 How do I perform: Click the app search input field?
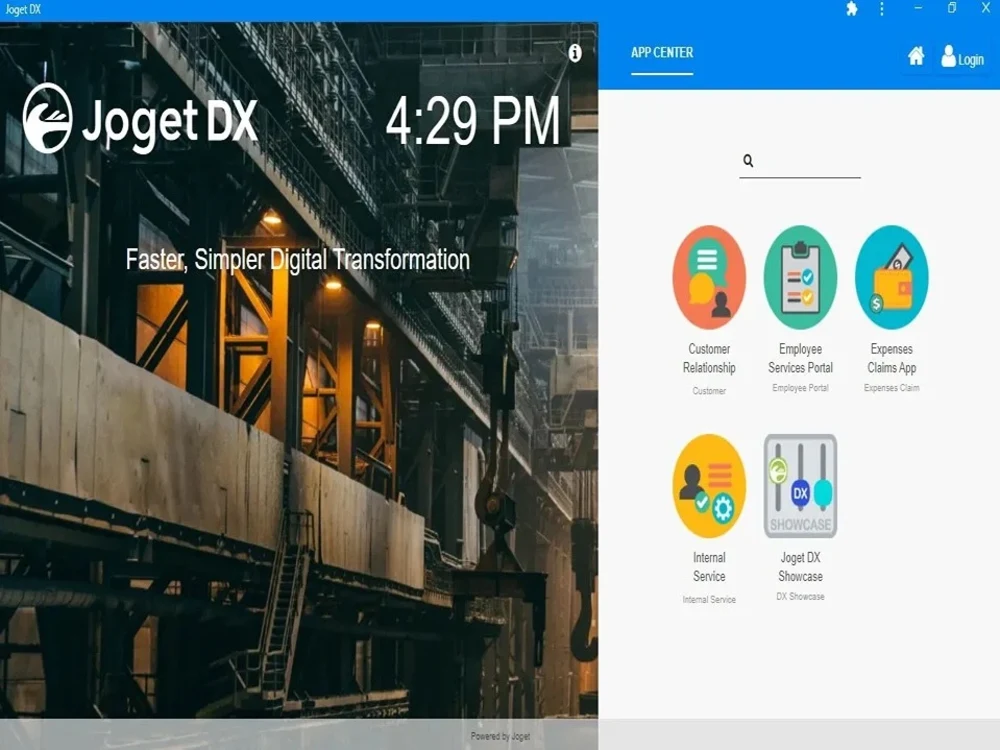[800, 161]
